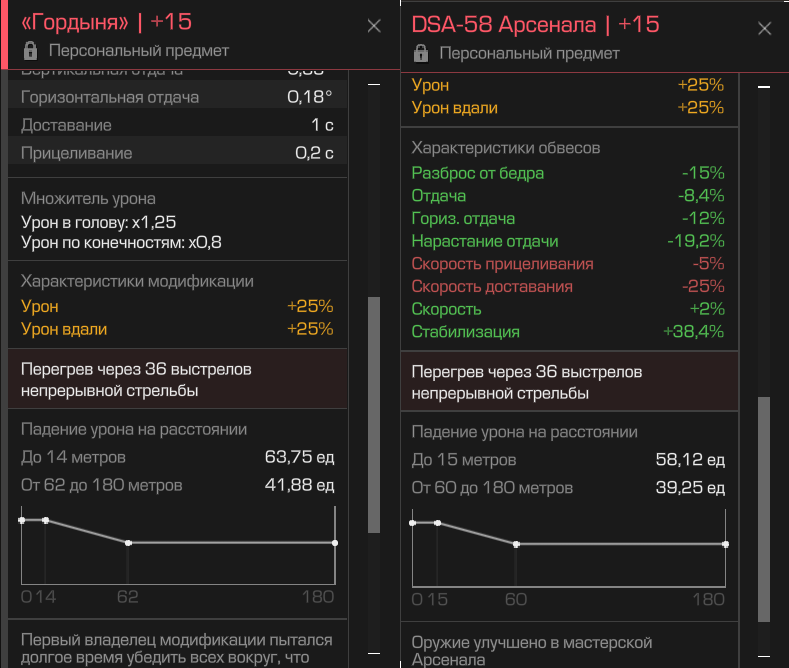Click the Скорость доставания -25% row
789x668 pixels.
(568, 287)
